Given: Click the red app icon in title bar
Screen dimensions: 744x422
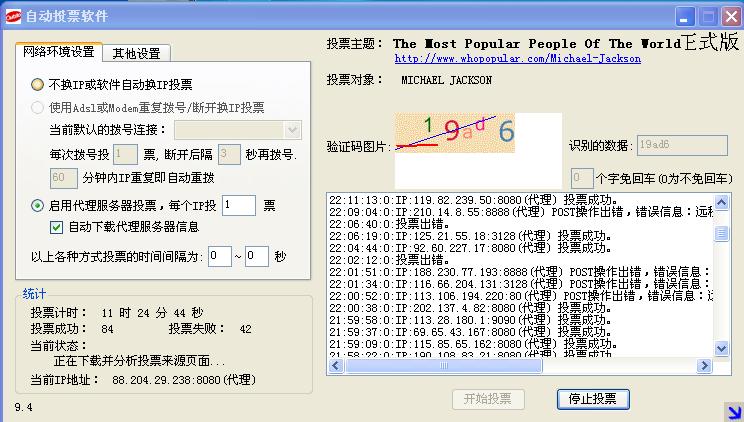Looking at the screenshot, I should point(13,16).
